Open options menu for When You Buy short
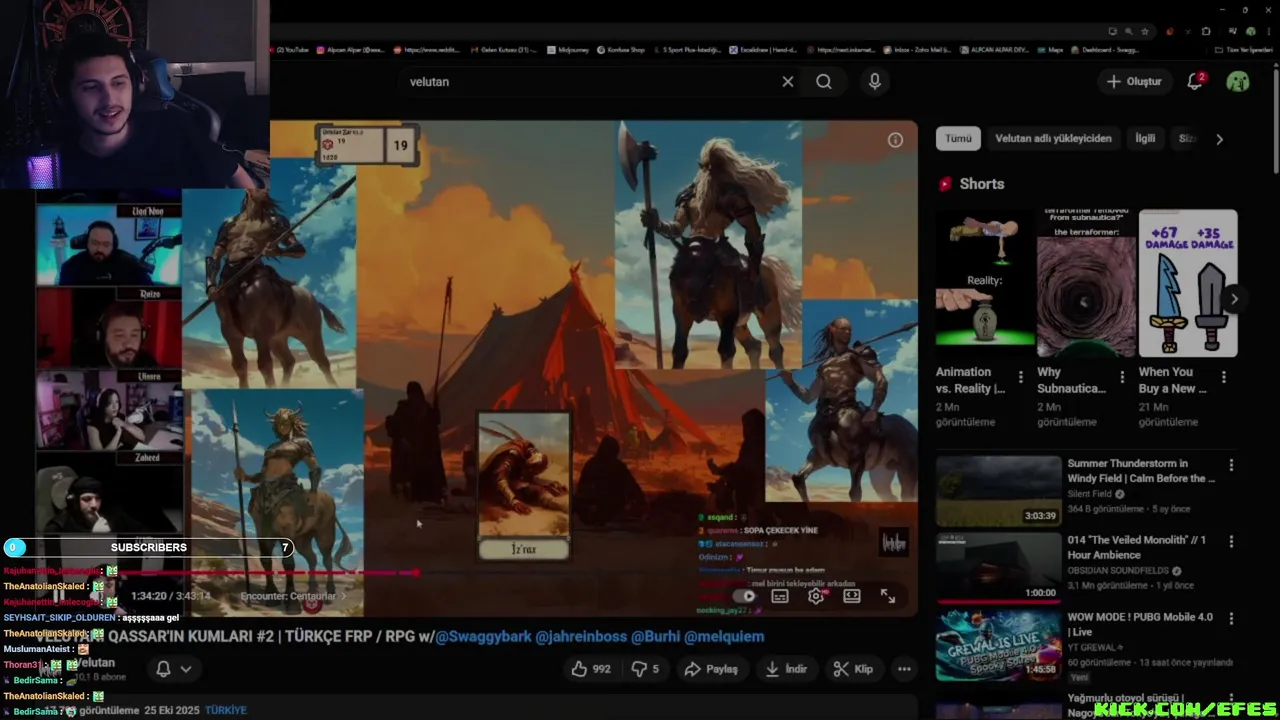This screenshot has height=720, width=1280. [1224, 377]
